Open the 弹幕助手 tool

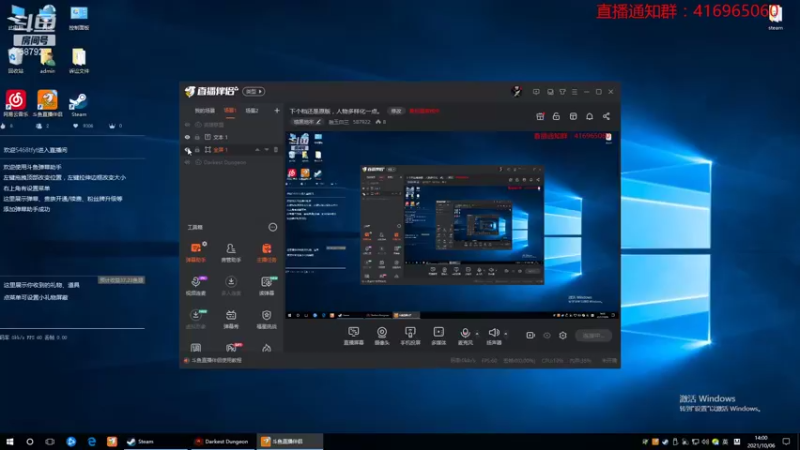pyautogui.click(x=195, y=252)
